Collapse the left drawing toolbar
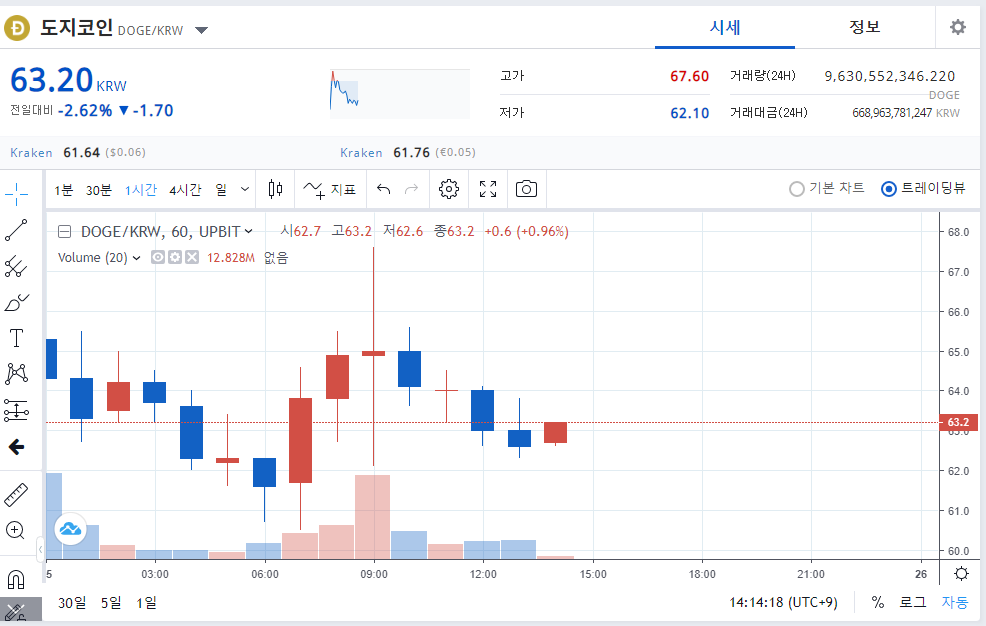 click(40, 549)
